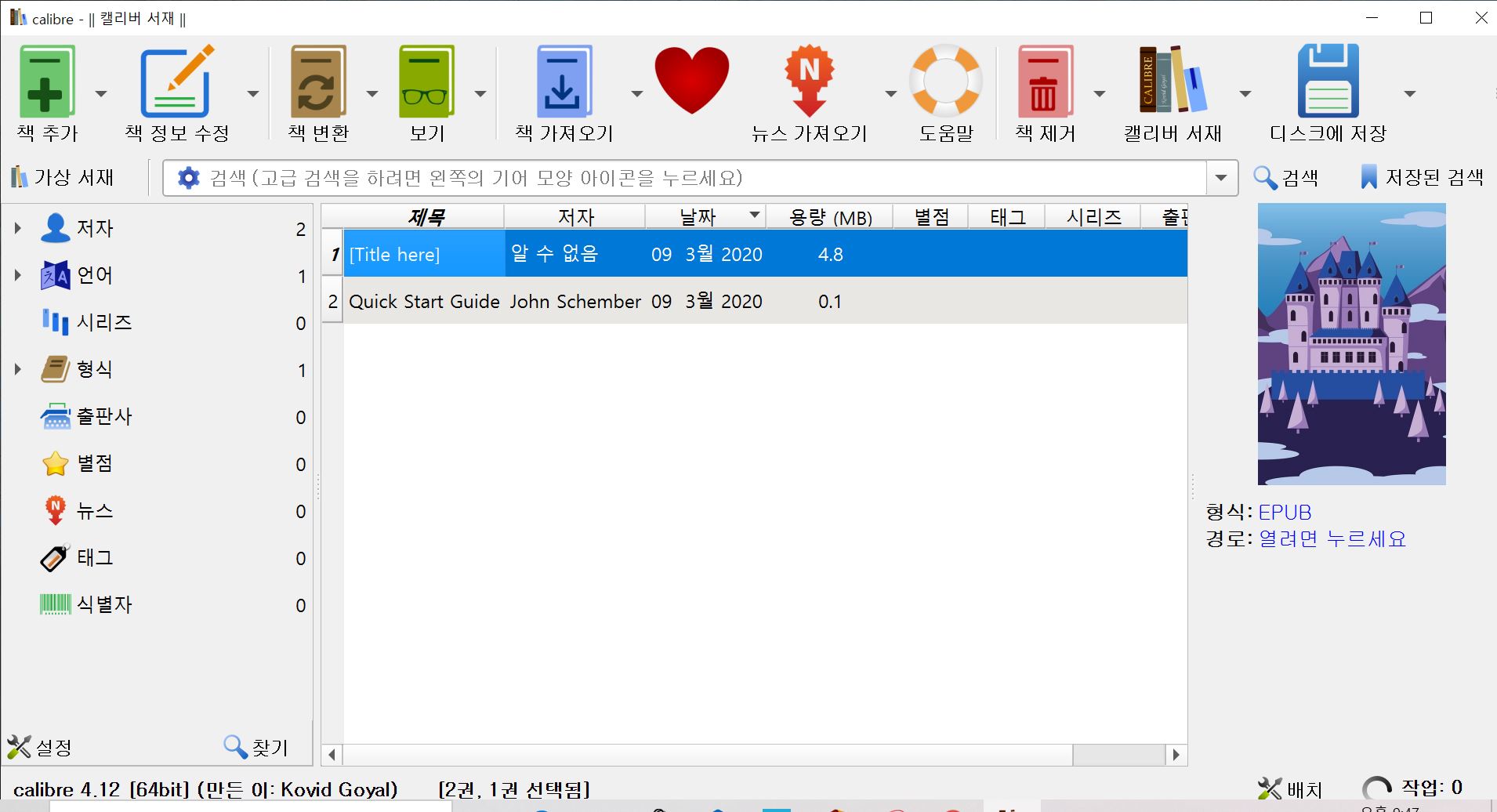Click the 알 수 없음 author cell
Viewport: 1497px width, 812px height.
point(575,254)
